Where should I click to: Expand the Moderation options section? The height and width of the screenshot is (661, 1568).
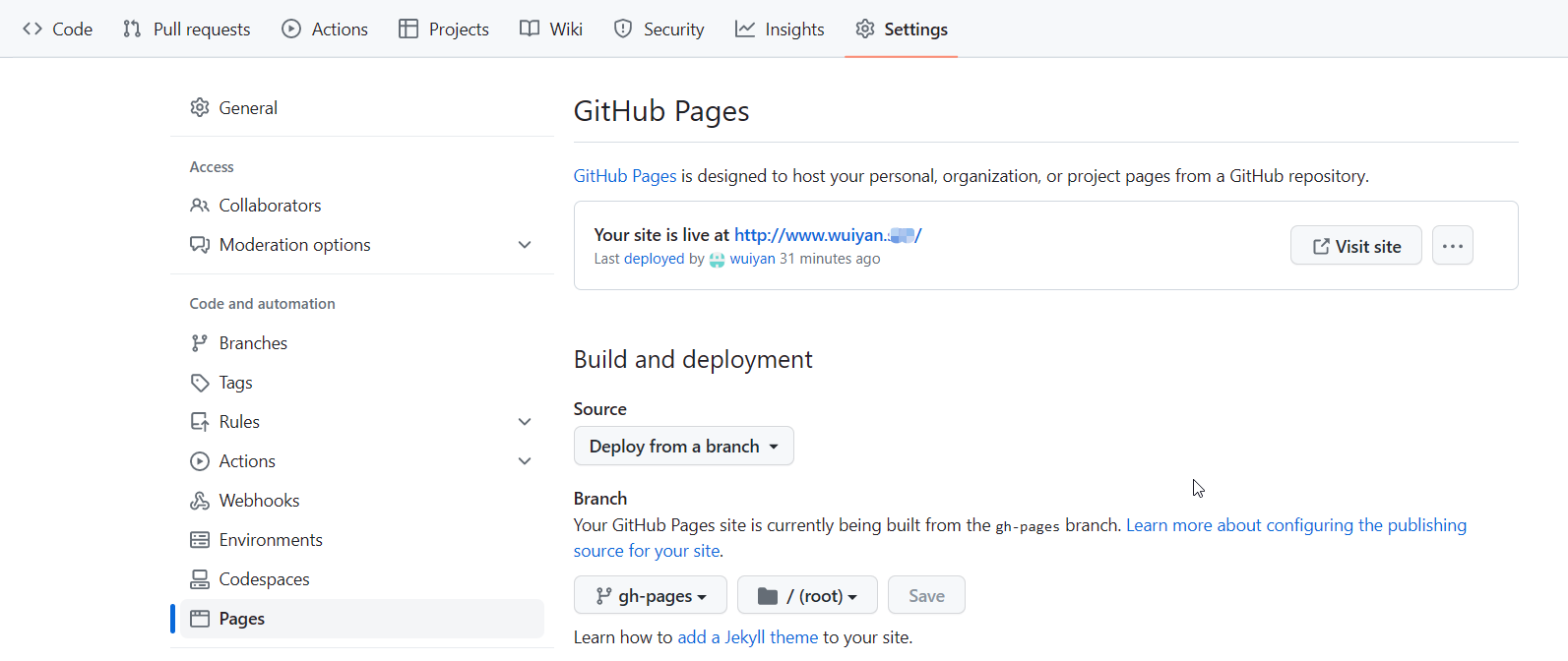525,245
